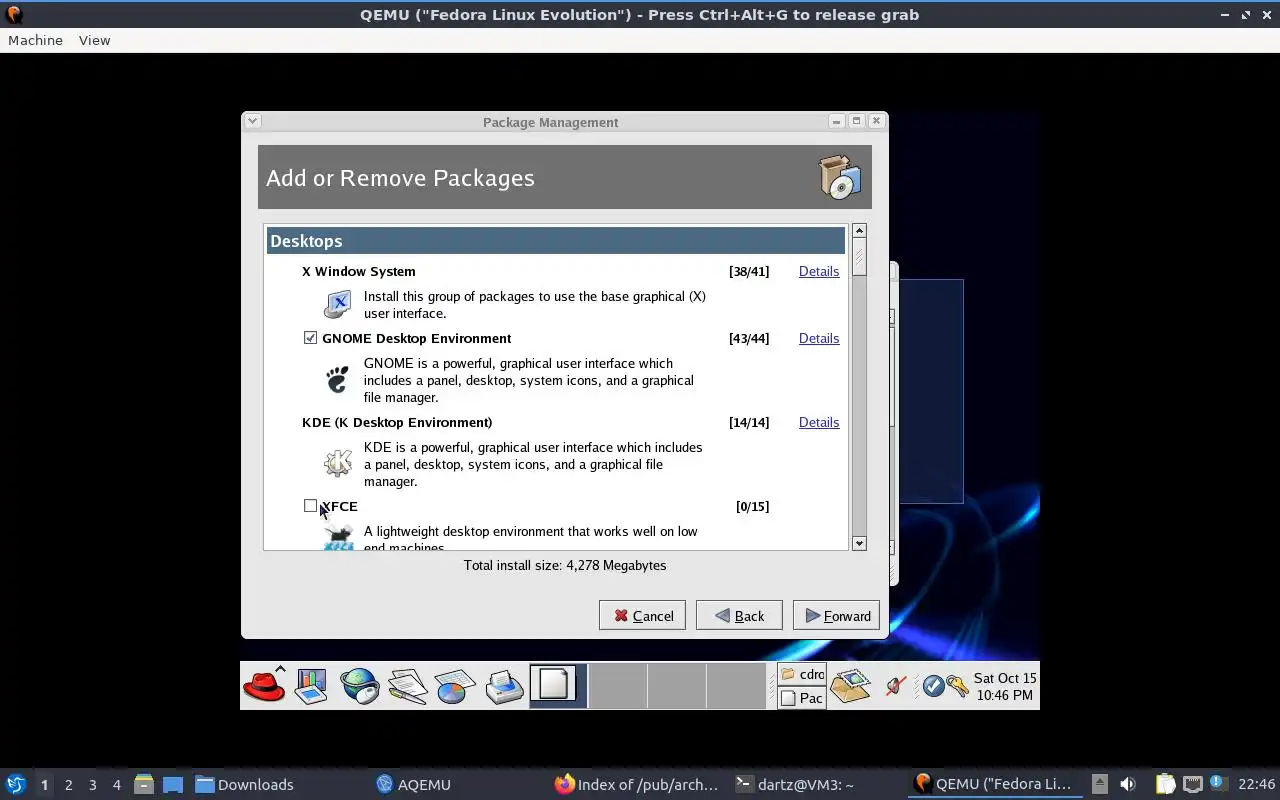Check the XFCE checkbox
The height and width of the screenshot is (800, 1280).
coord(310,506)
